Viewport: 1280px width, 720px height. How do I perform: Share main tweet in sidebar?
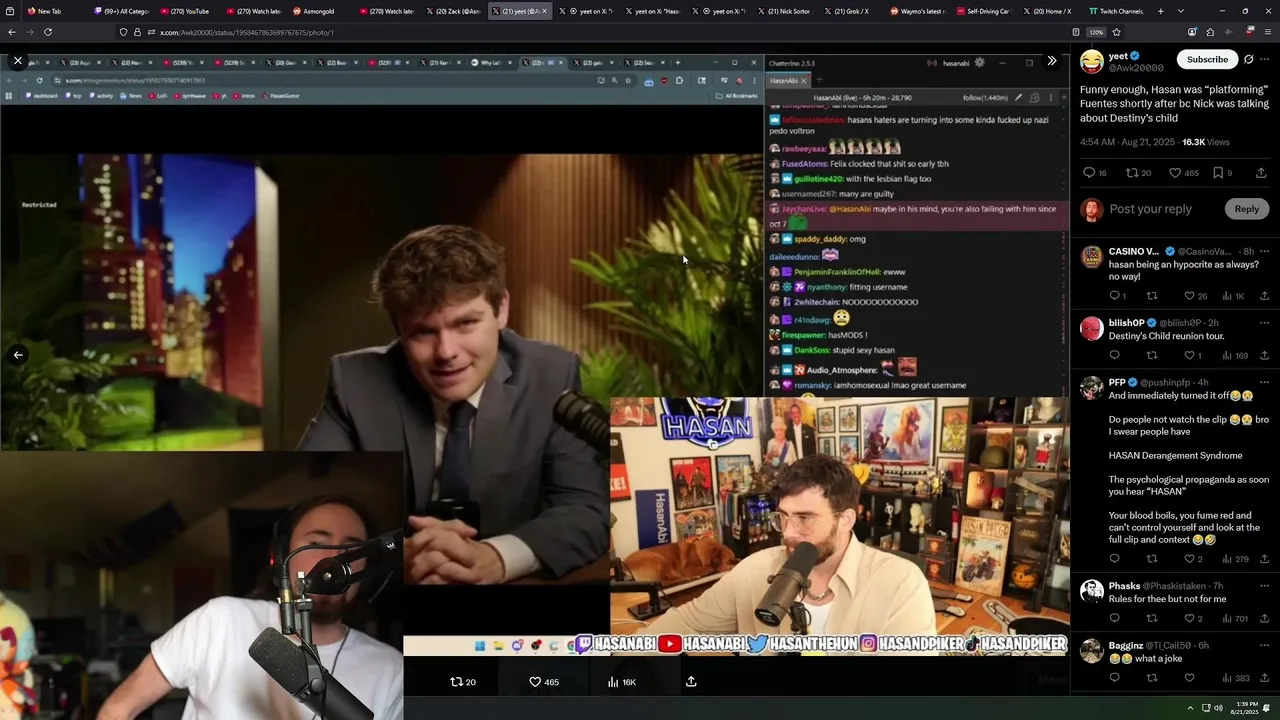1261,173
